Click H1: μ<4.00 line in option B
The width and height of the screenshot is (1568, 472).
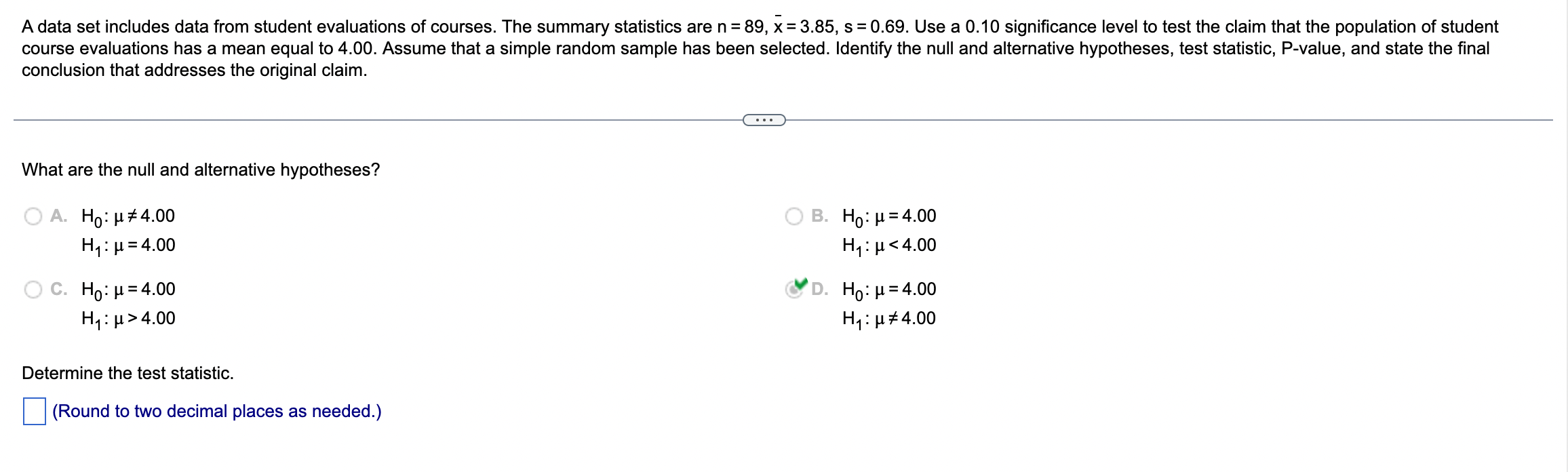tap(889, 245)
